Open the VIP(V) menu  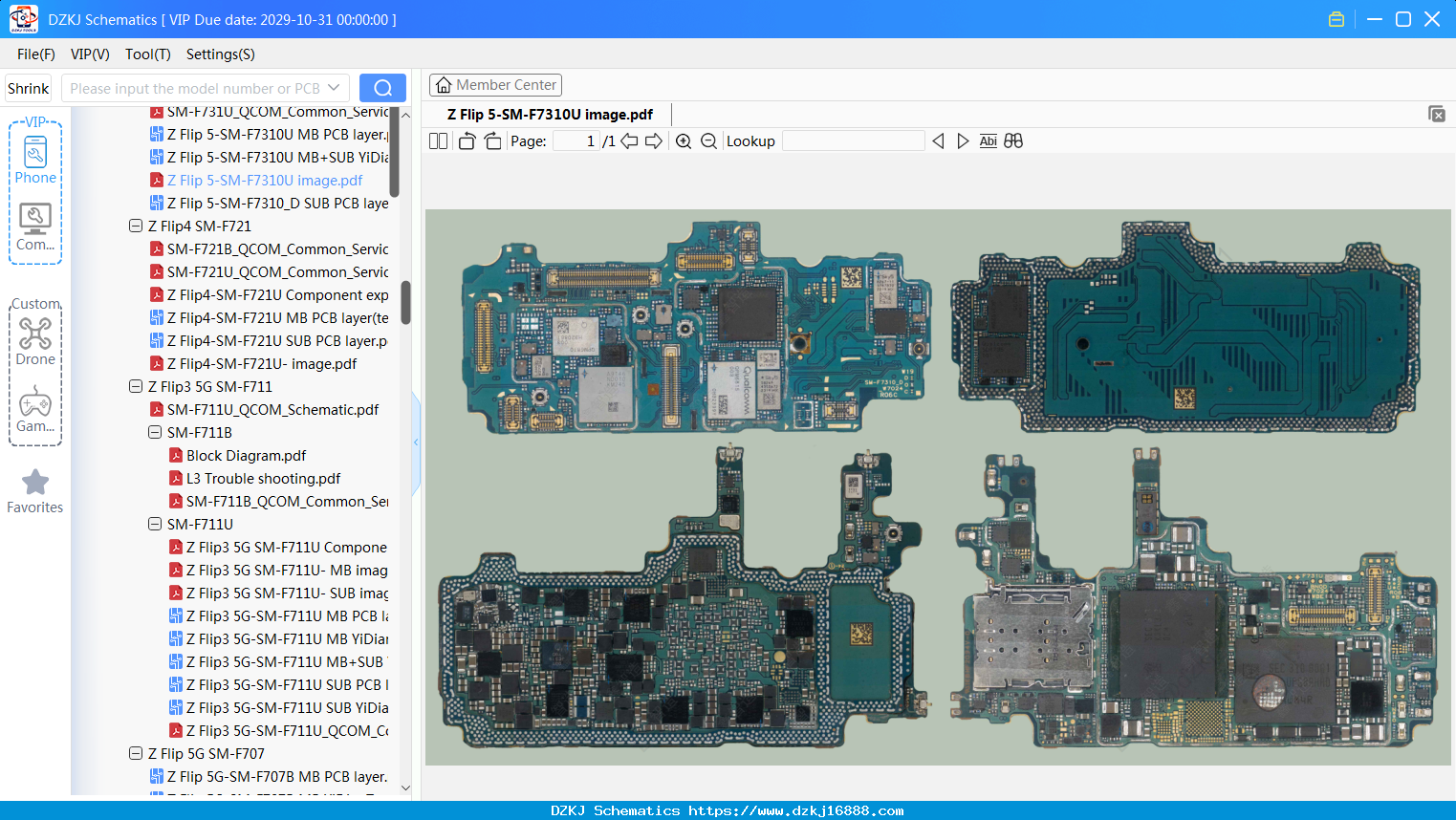coord(90,54)
